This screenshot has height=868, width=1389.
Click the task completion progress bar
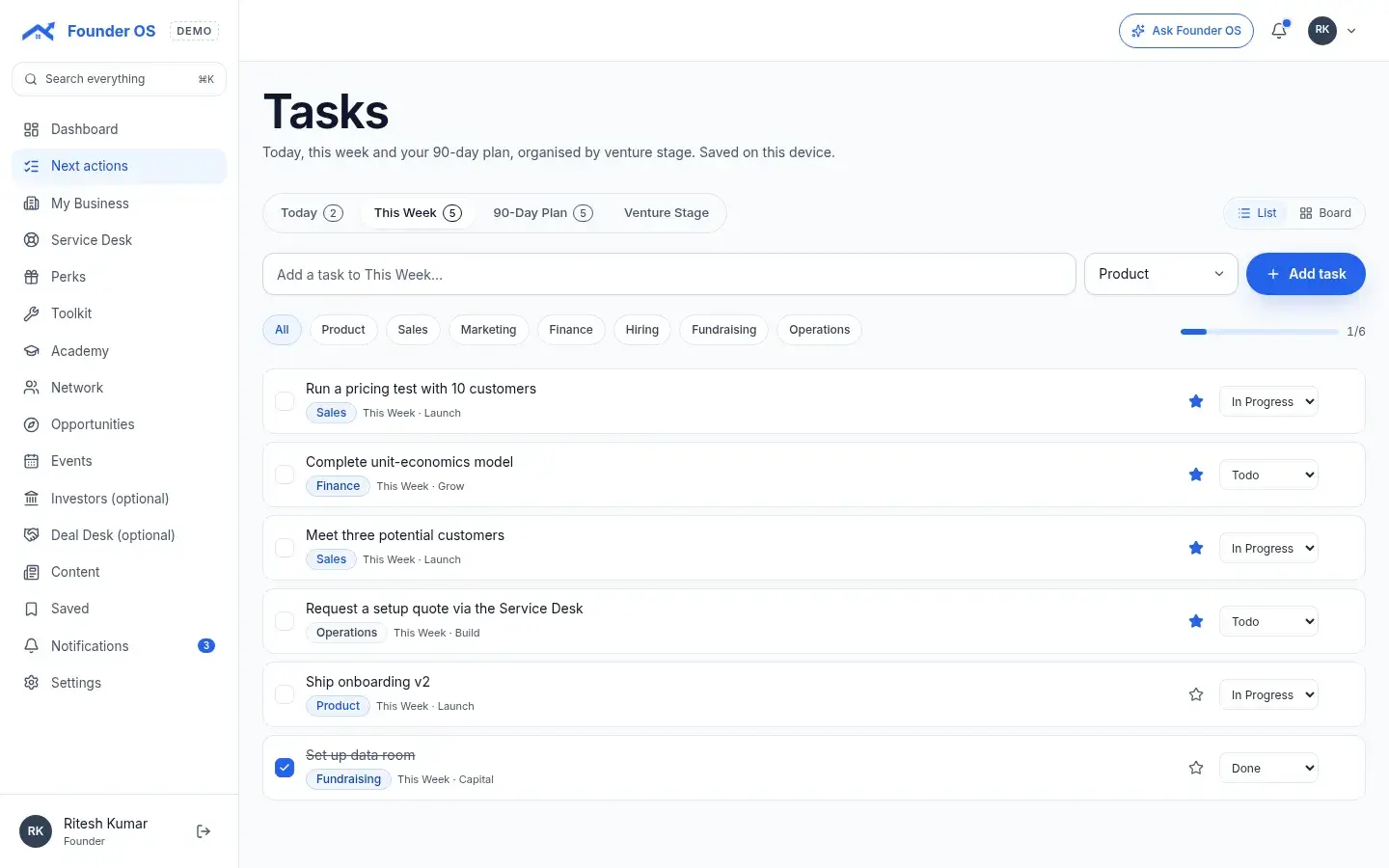[1260, 332]
